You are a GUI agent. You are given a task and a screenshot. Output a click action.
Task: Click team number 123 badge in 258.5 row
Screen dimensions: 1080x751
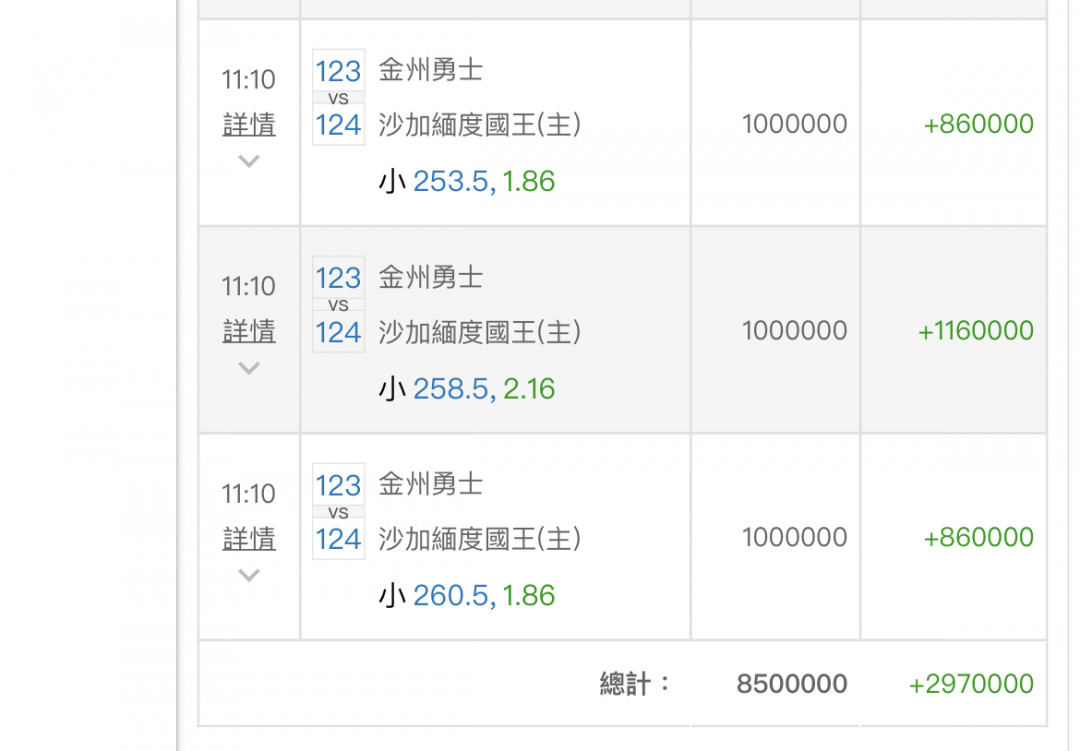(338, 278)
